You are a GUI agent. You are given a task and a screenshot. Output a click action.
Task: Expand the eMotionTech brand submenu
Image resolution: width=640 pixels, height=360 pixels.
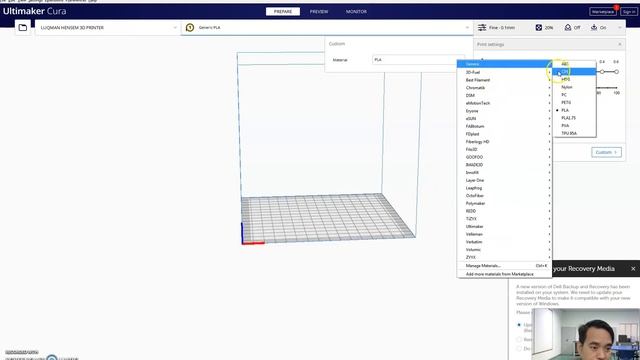coord(504,103)
